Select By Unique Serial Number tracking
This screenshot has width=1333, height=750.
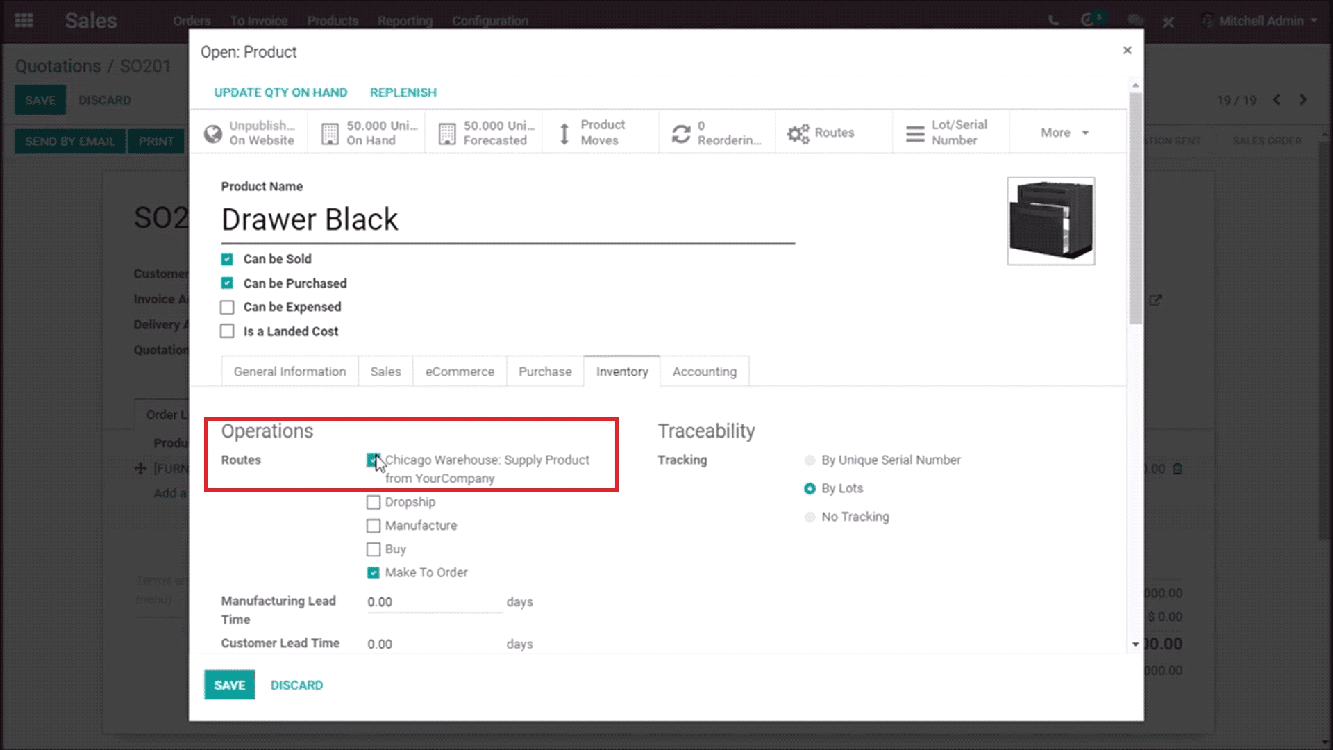[810, 461]
